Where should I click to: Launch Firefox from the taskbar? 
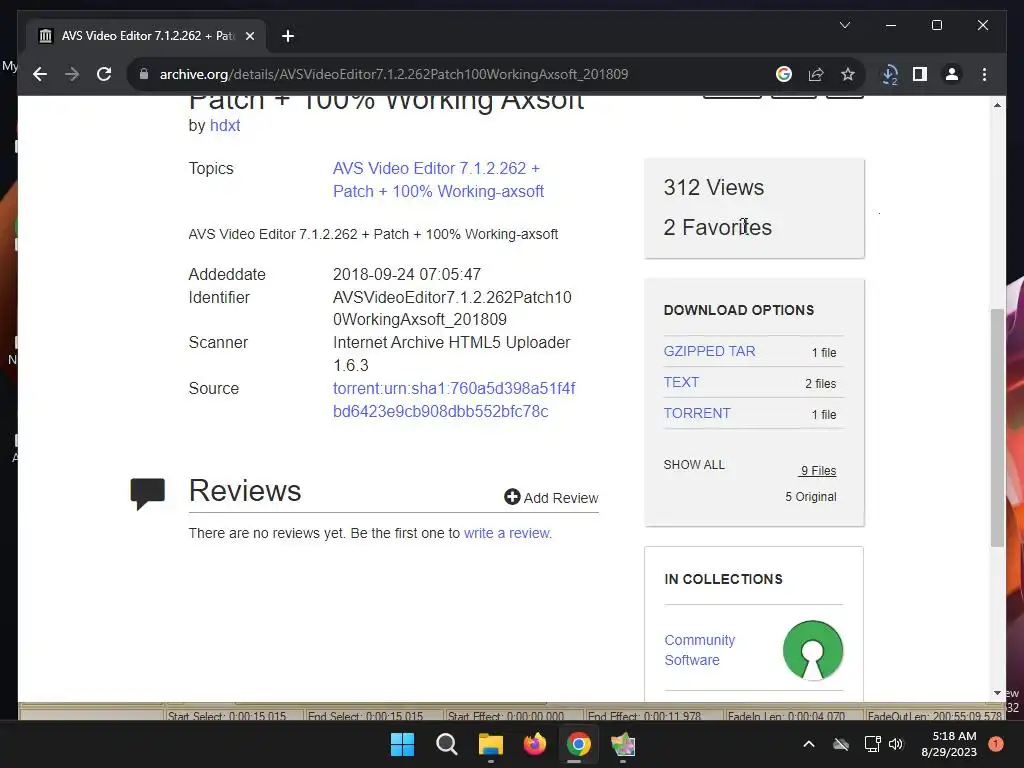pos(535,744)
